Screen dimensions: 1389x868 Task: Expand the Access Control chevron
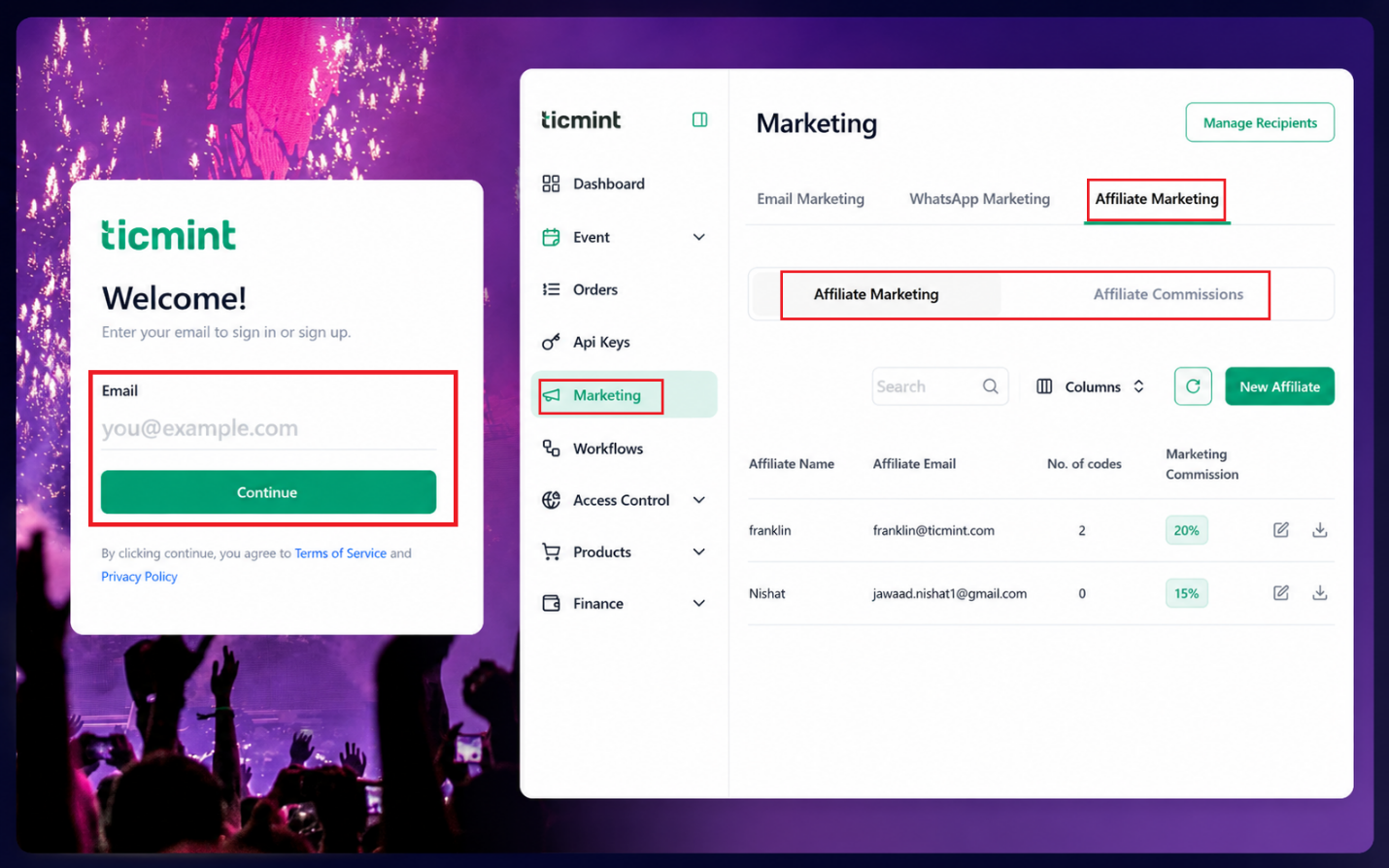(x=698, y=500)
